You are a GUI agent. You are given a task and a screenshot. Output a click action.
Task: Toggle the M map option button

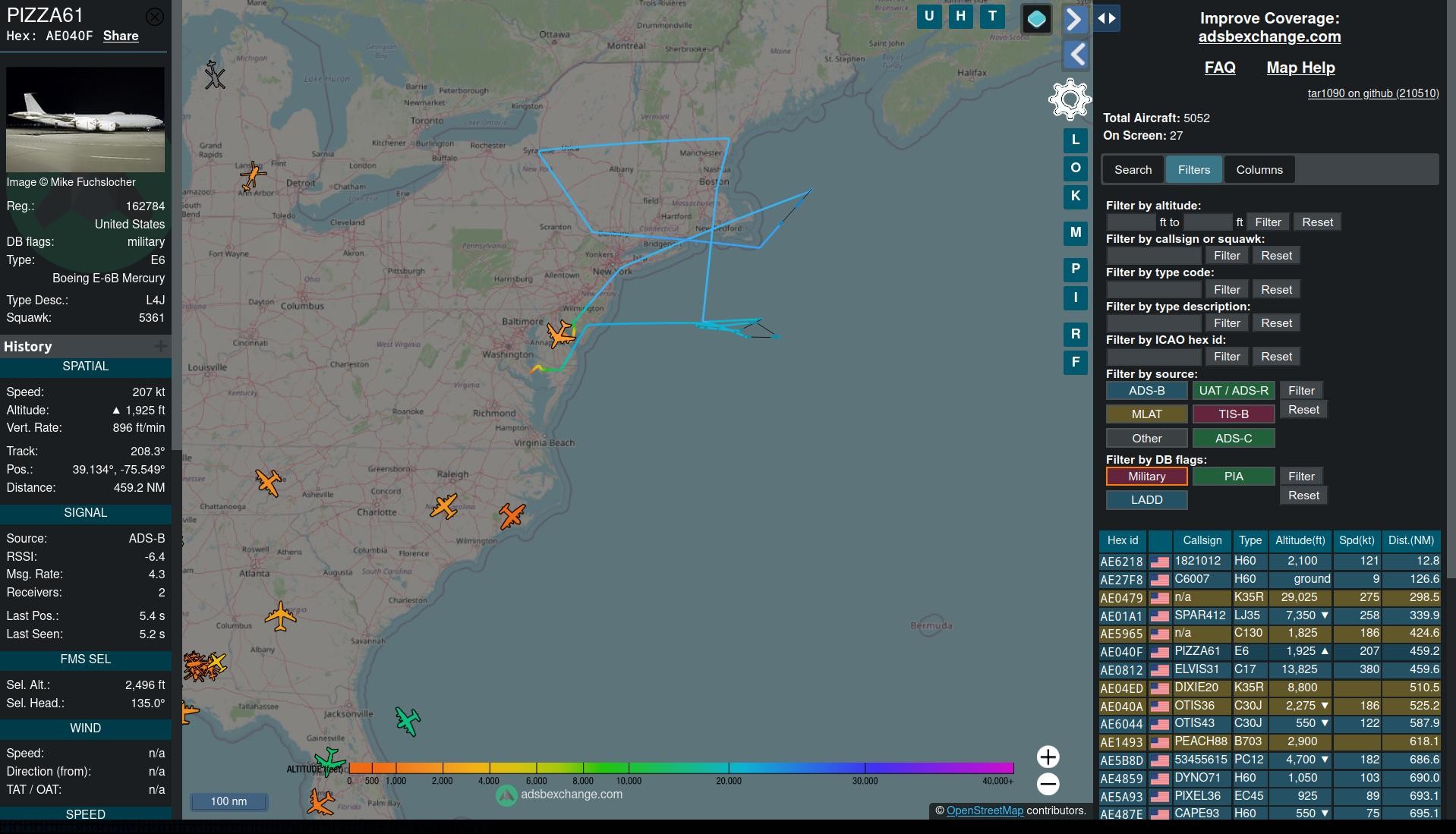1076,233
